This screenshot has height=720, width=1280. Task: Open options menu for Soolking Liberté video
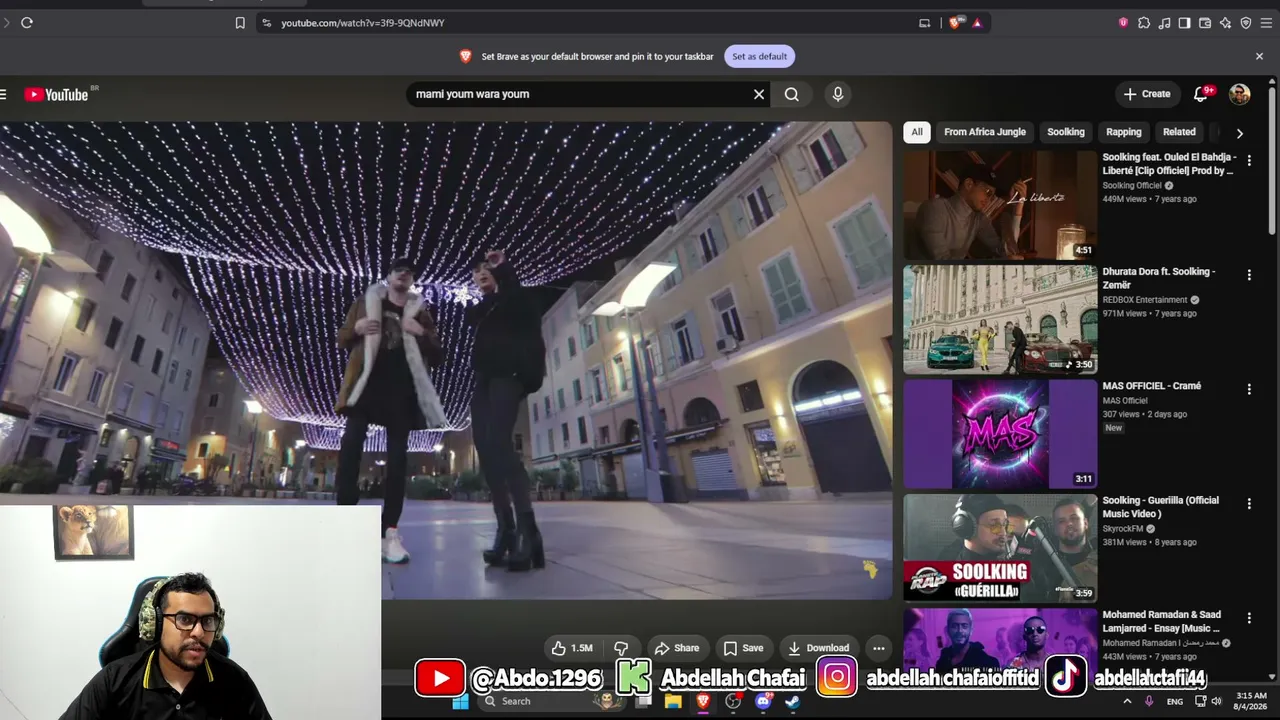(x=1249, y=161)
